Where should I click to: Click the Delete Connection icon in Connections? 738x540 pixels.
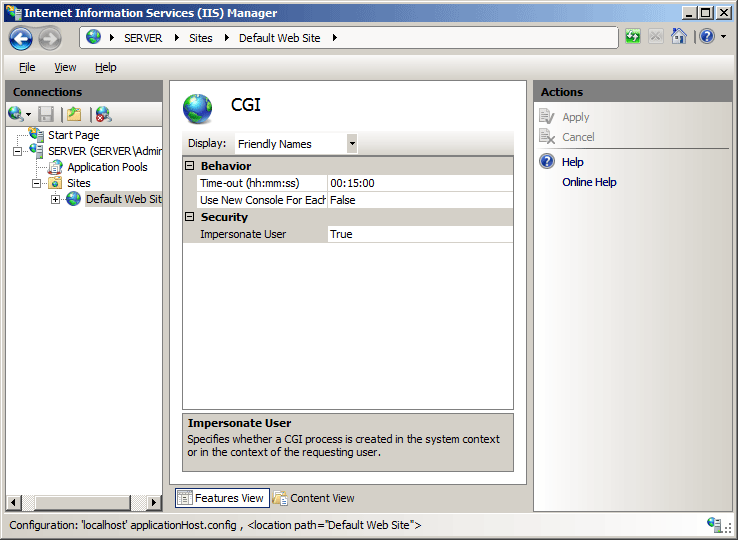click(103, 114)
